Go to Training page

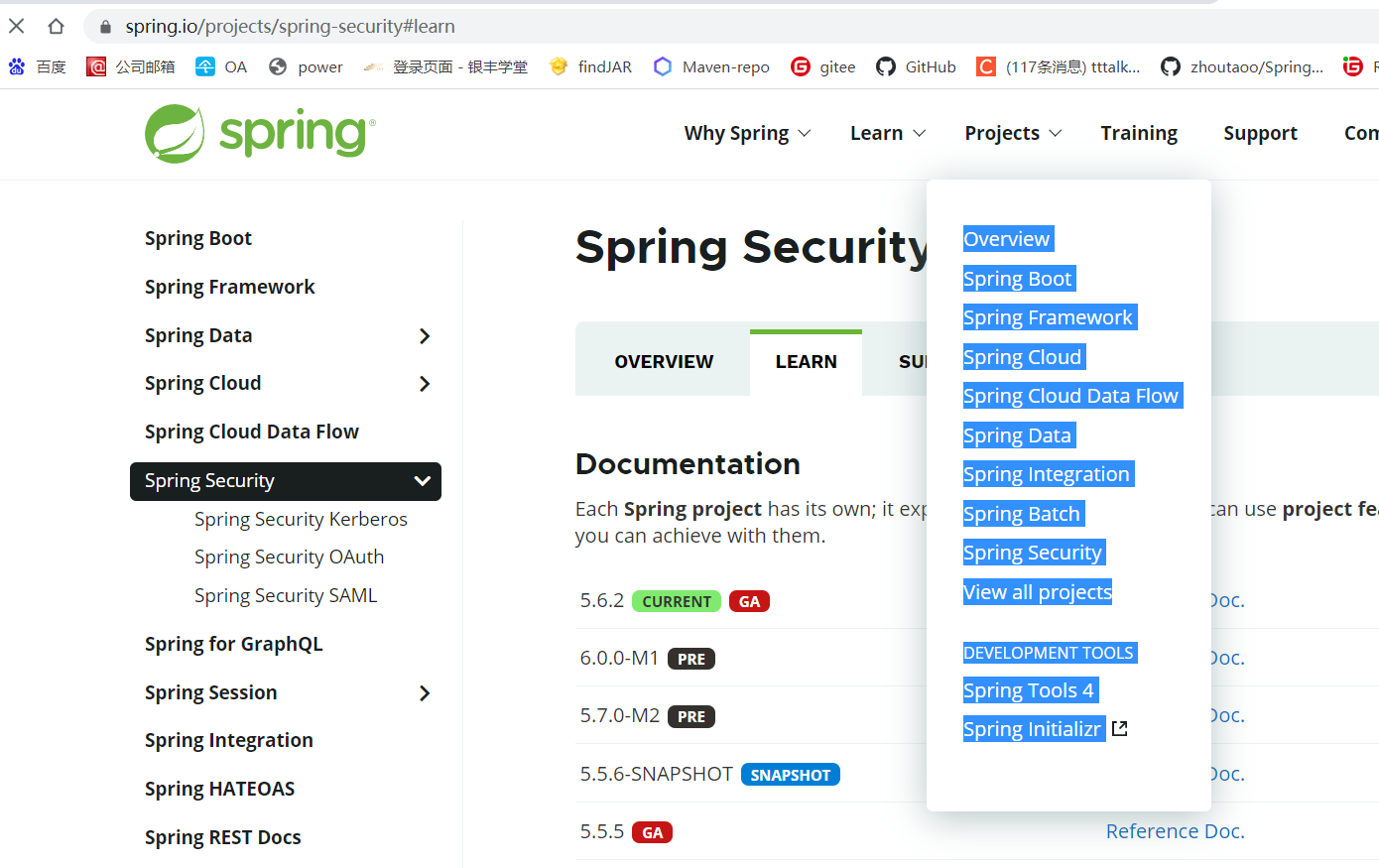tap(1139, 133)
